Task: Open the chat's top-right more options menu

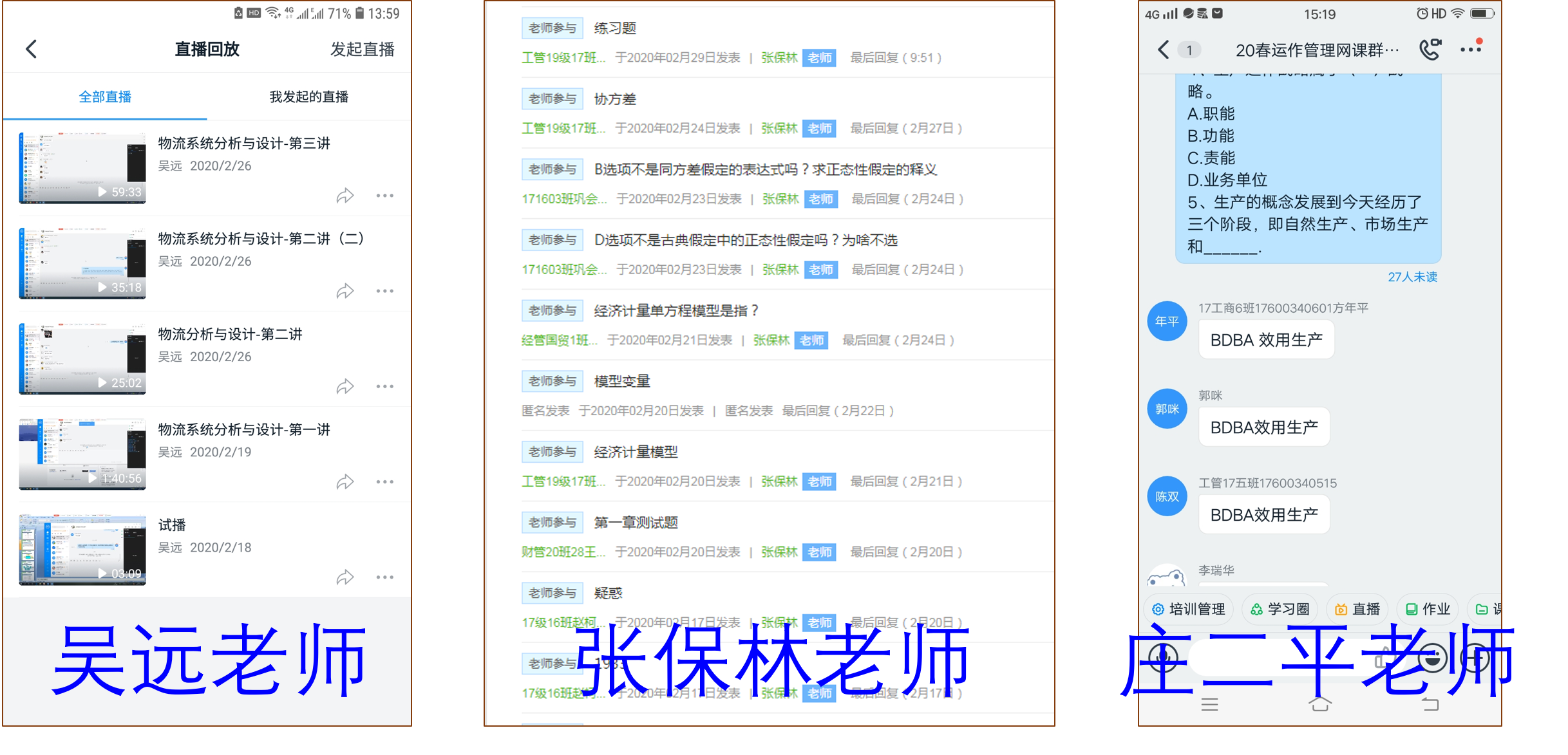Action: (x=1470, y=49)
